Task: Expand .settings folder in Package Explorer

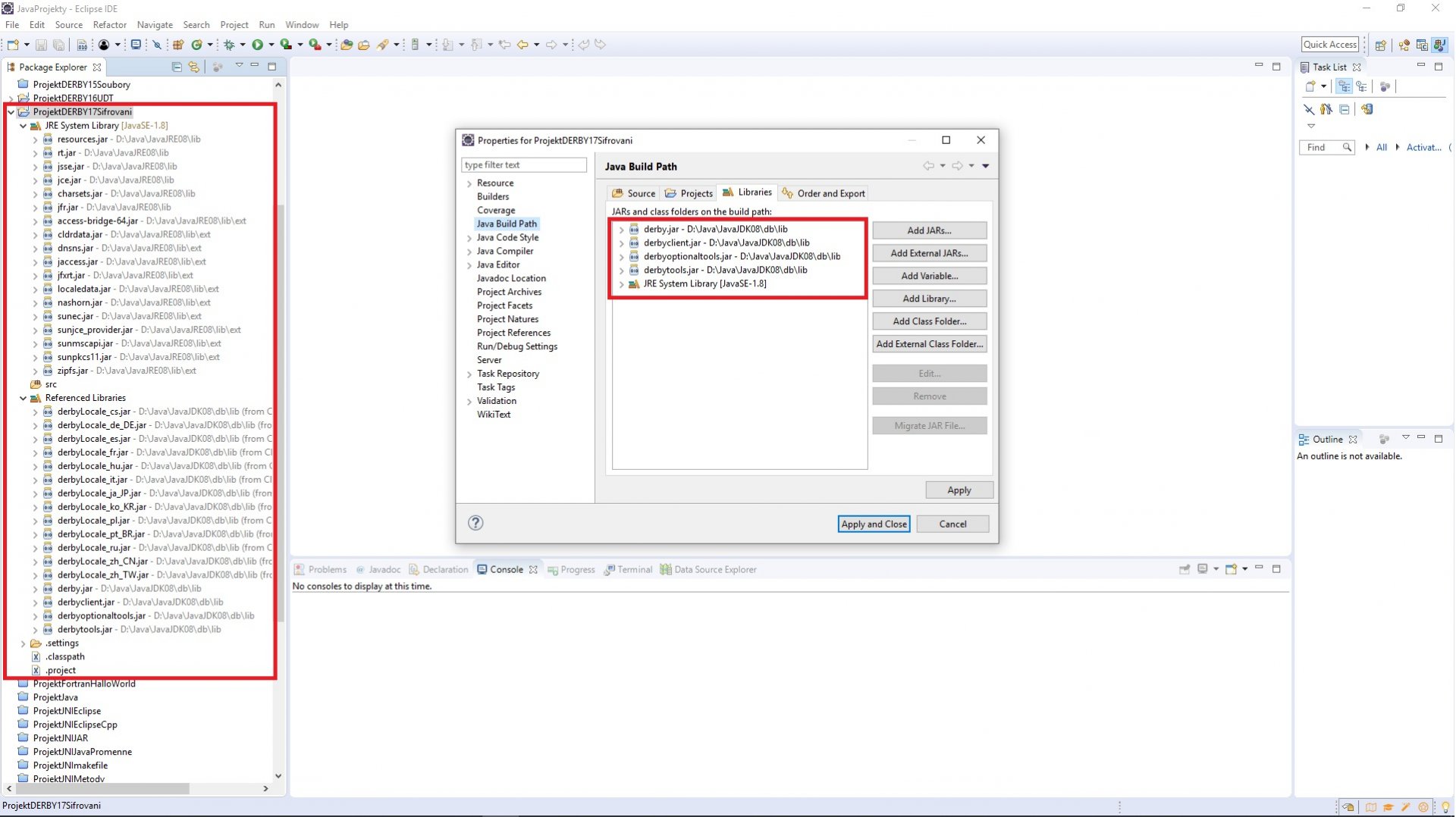Action: click(x=23, y=643)
